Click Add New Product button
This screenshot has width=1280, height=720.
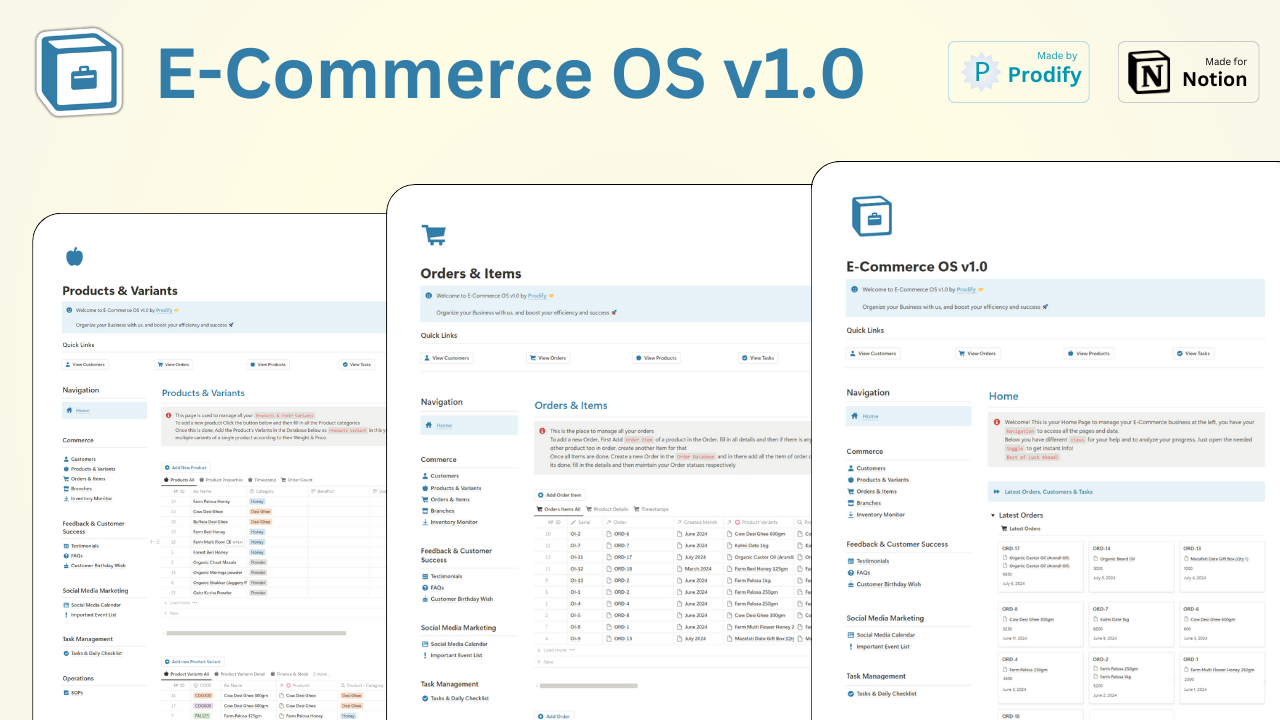(x=185, y=467)
